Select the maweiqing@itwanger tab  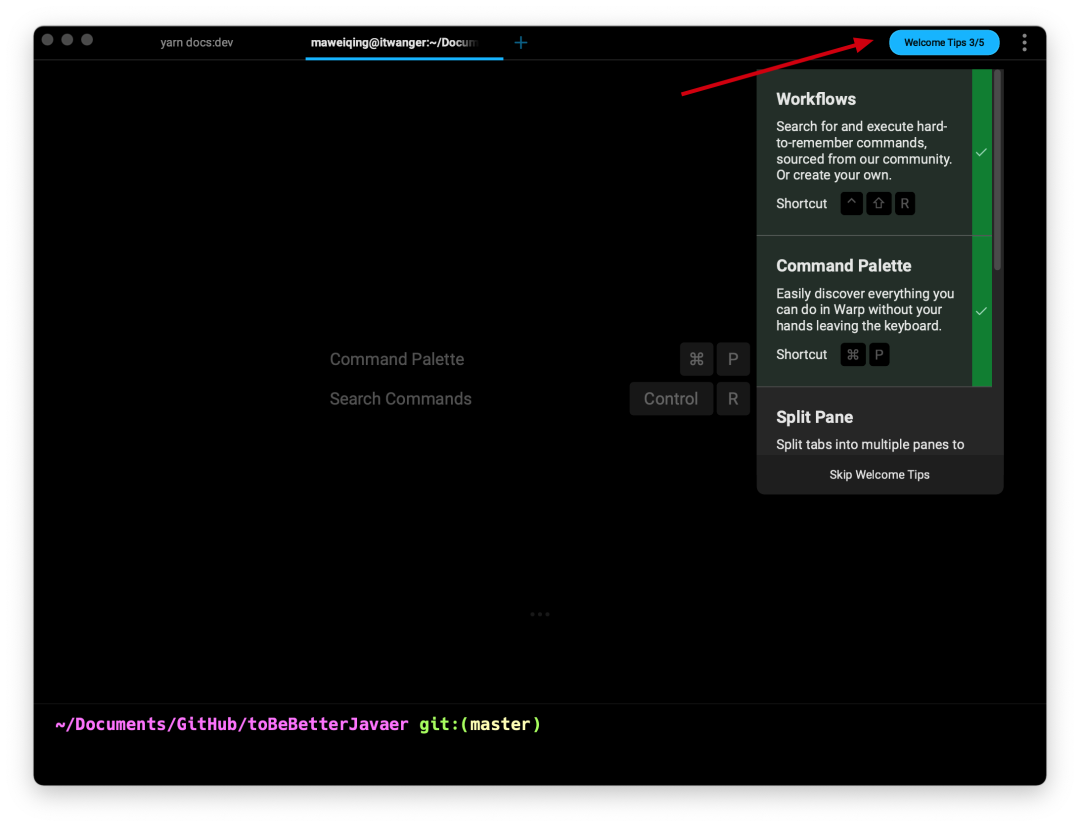point(404,43)
